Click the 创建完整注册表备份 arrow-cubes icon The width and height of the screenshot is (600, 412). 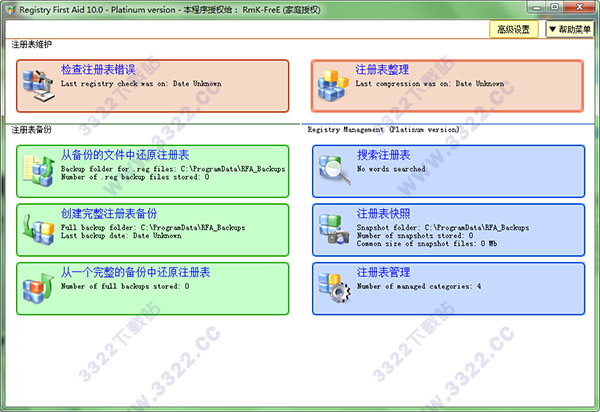click(39, 230)
